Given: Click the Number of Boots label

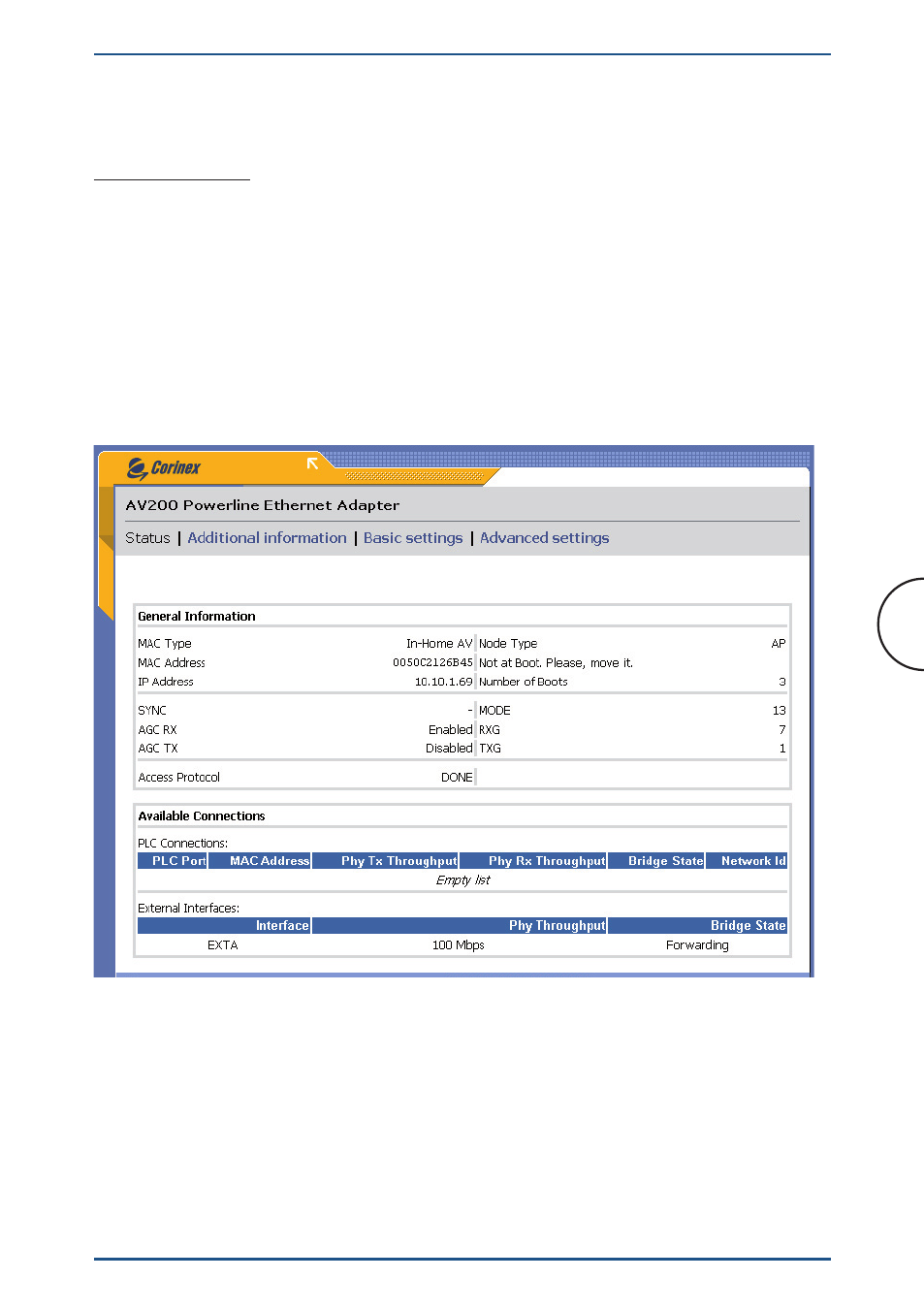Looking at the screenshot, I should click(524, 682).
